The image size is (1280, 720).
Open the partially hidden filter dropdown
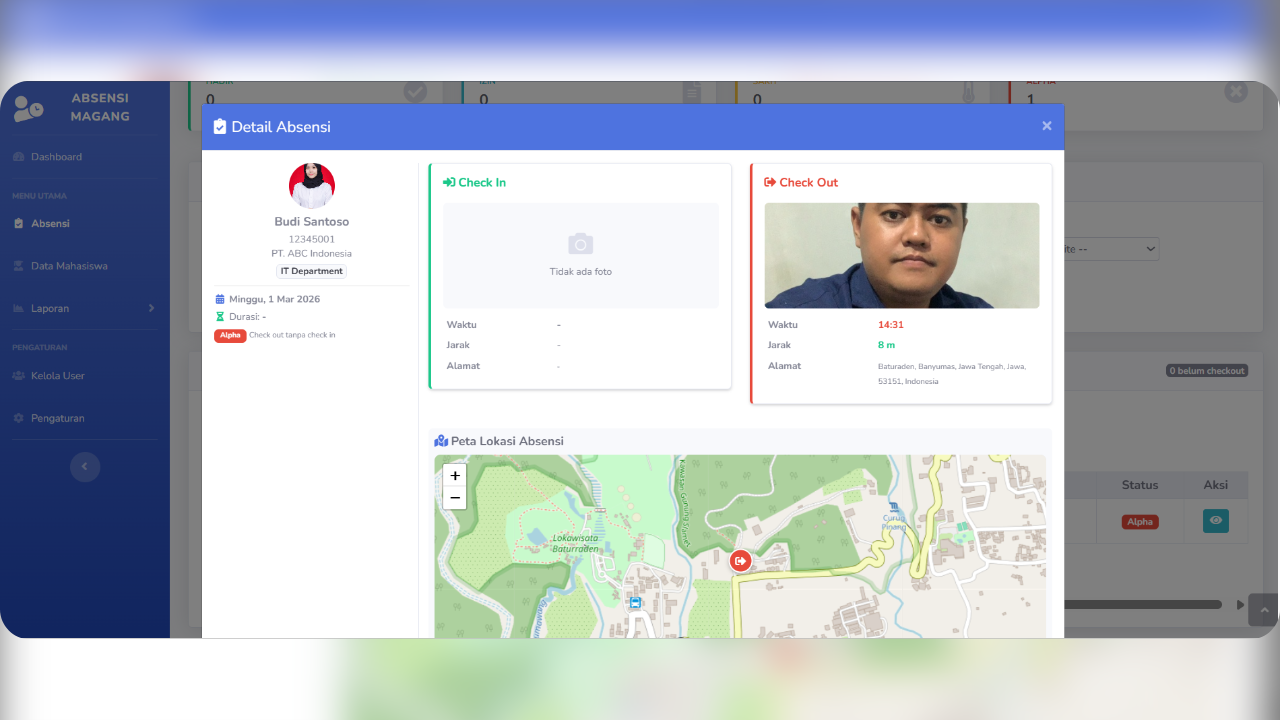click(1112, 249)
